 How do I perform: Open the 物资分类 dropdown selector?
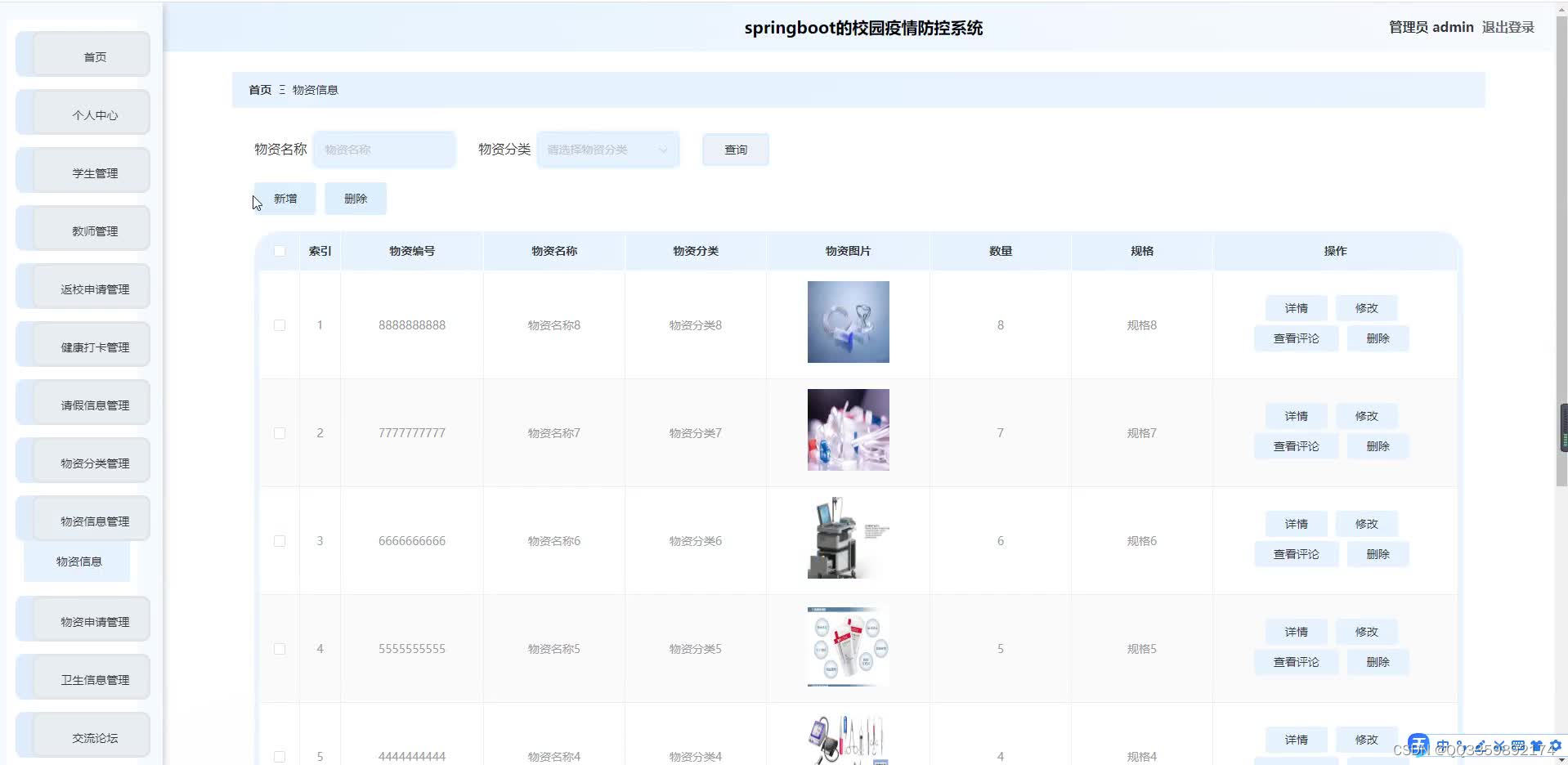[x=607, y=150]
